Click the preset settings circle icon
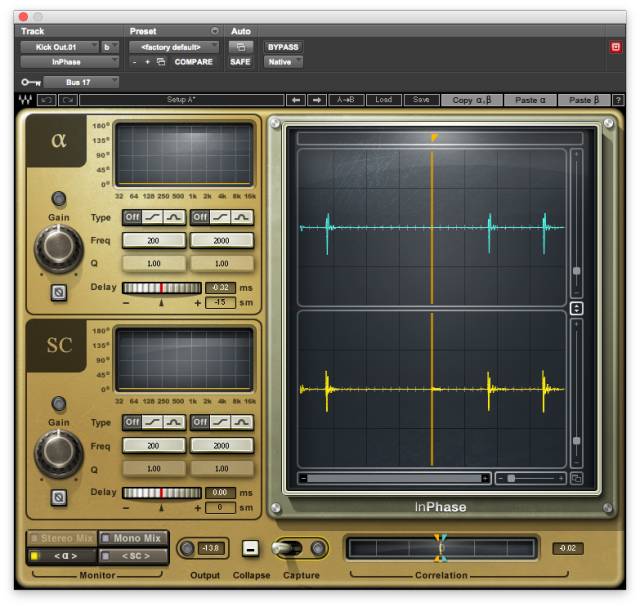The width and height of the screenshot is (640, 607). 215,31
